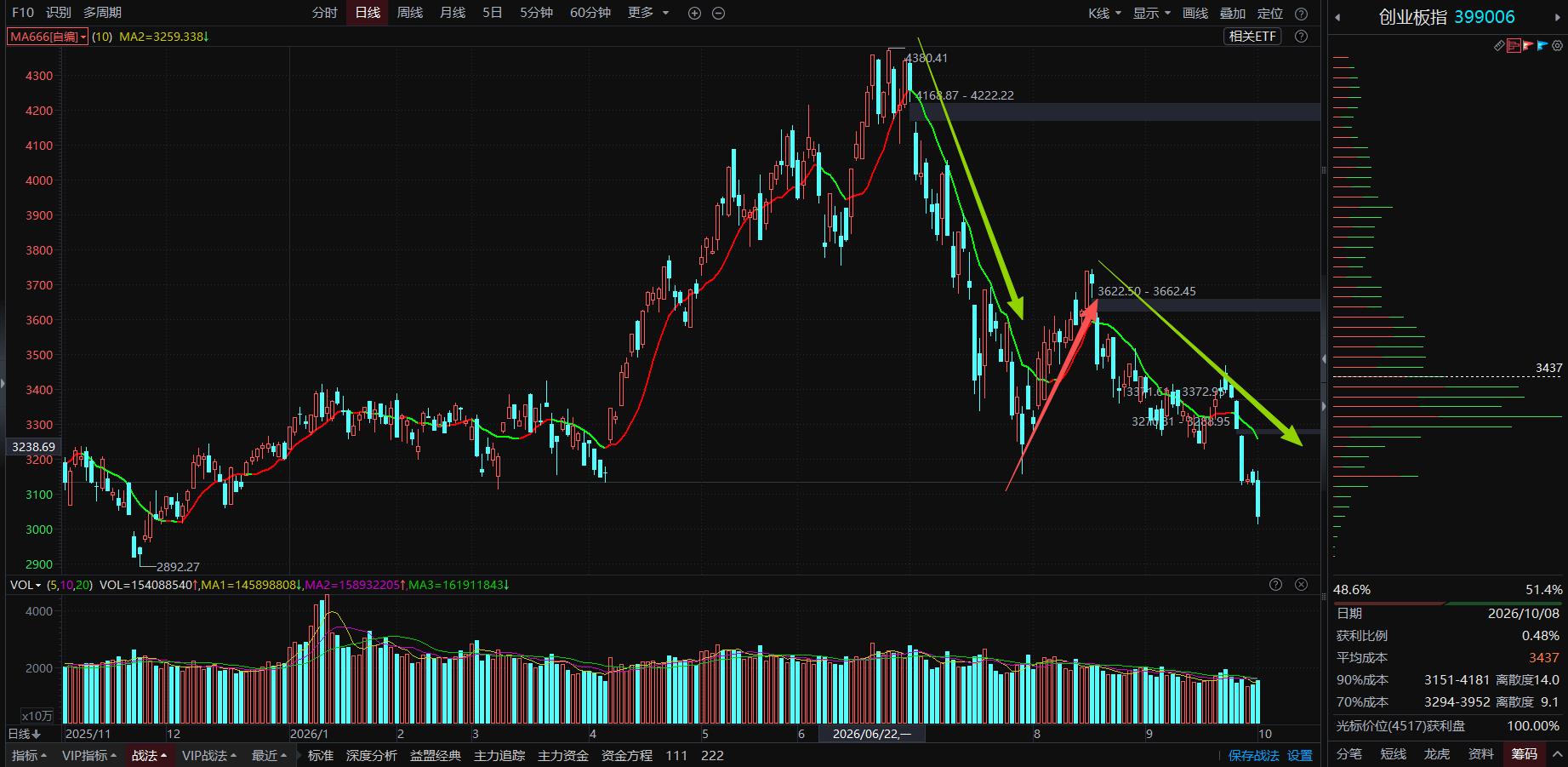Click the blue flag icon in chip panel
Image resolution: width=1568 pixels, height=767 pixels.
point(1542,46)
